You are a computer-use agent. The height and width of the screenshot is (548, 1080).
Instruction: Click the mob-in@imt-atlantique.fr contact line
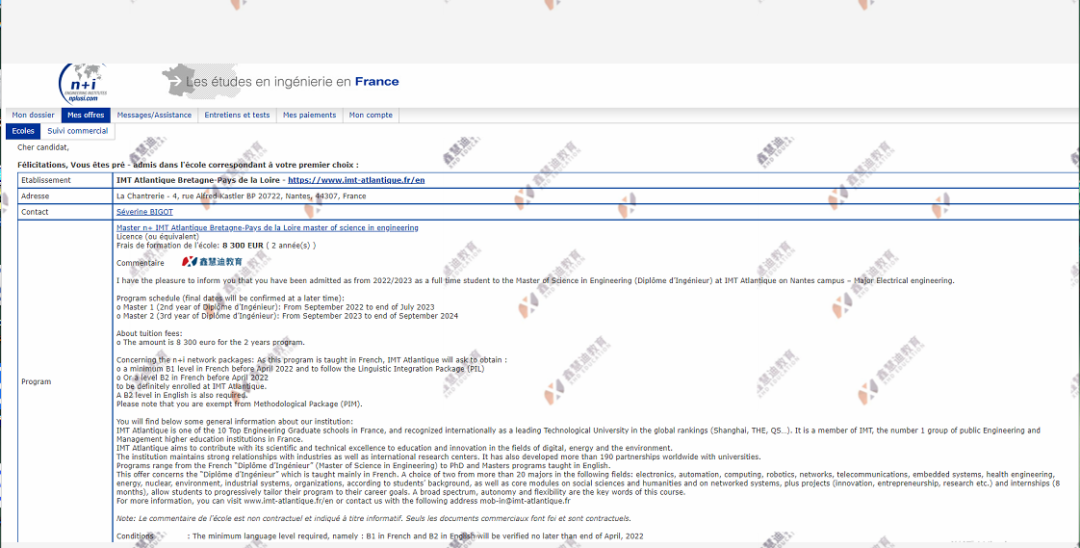pyautogui.click(x=344, y=500)
